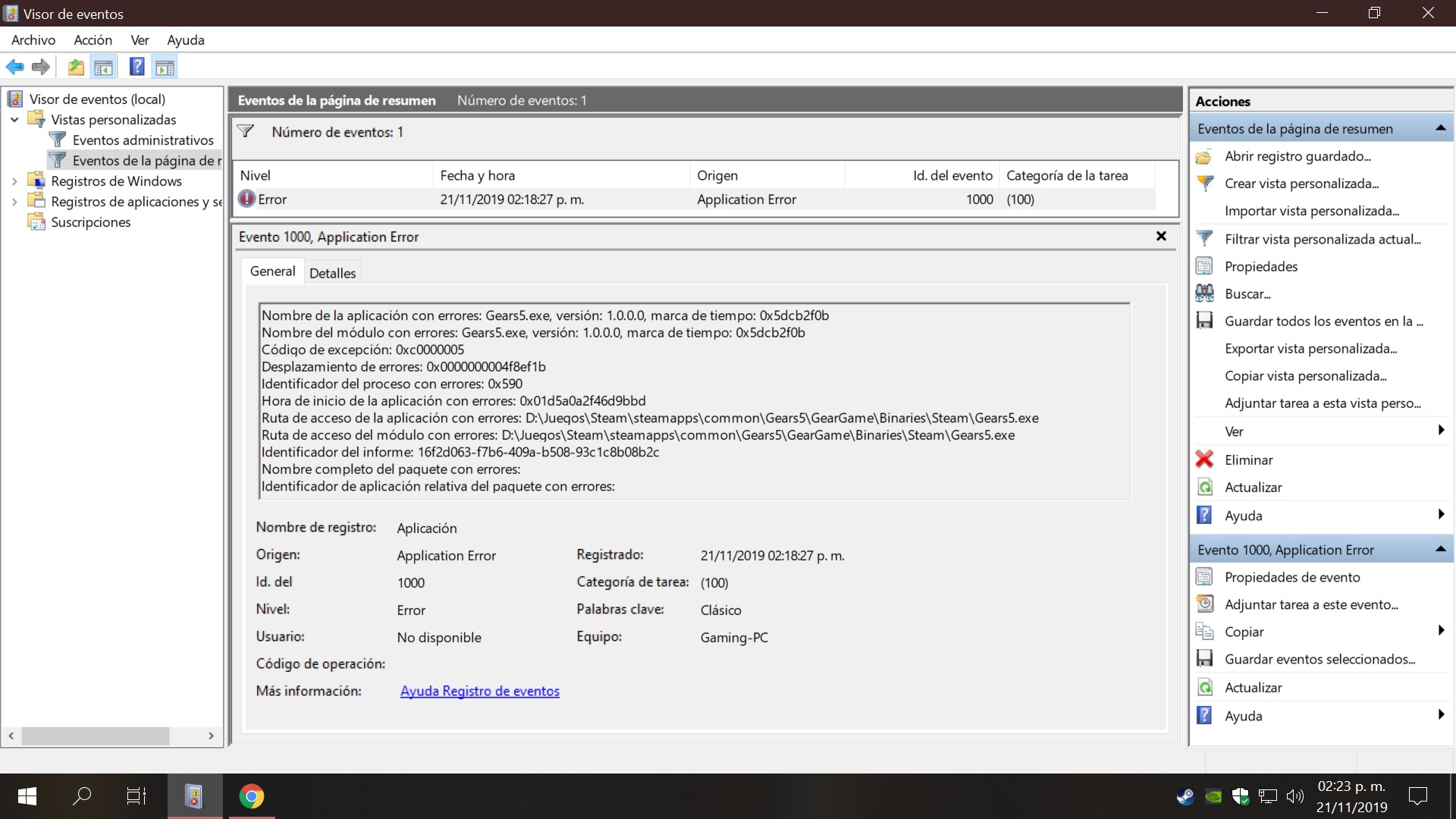This screenshot has height=819, width=1456.
Task: Click the Guardar eventos seleccionados disk icon
Action: point(1204,659)
